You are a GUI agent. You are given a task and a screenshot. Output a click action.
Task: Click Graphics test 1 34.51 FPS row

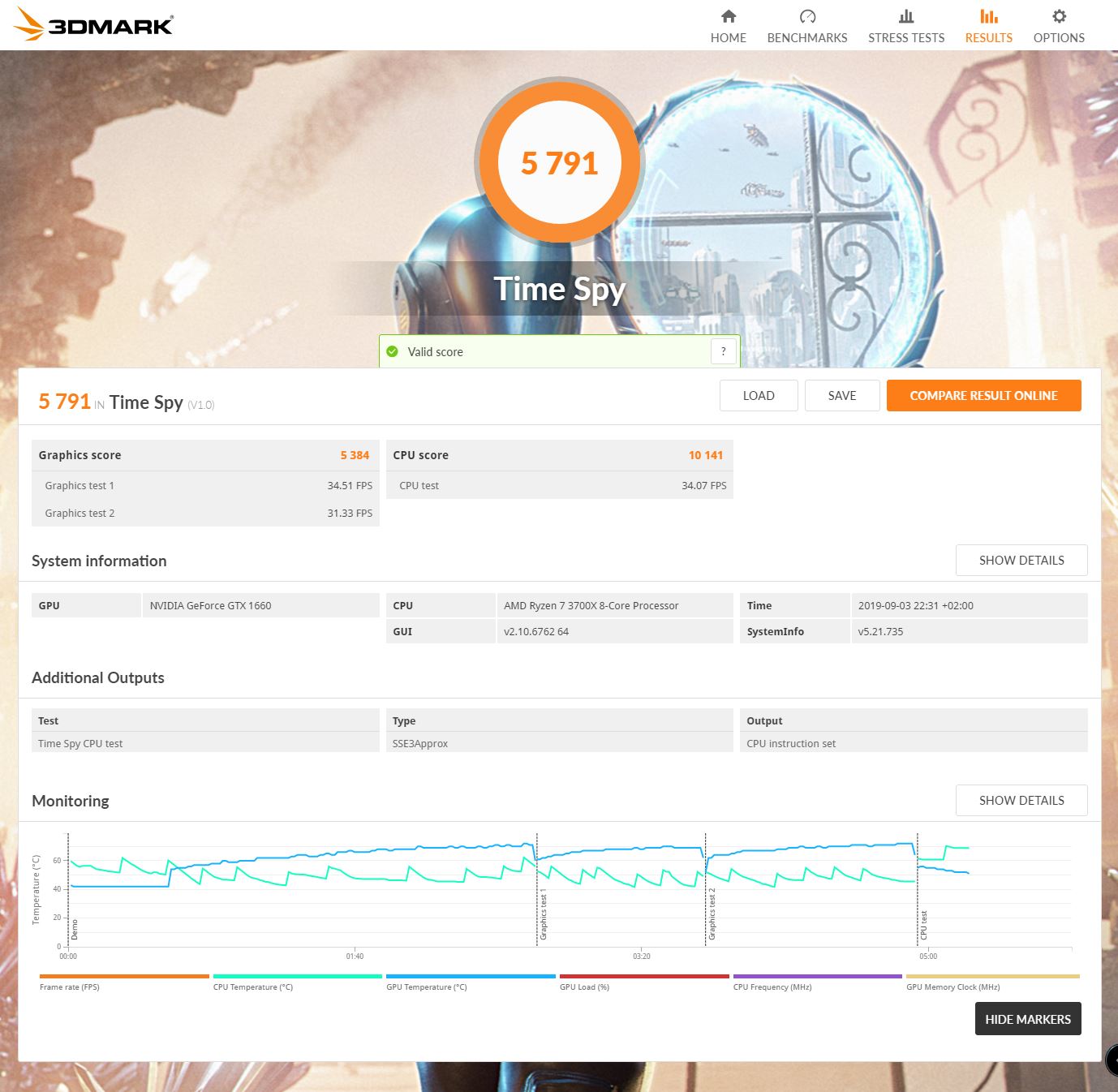coord(205,485)
